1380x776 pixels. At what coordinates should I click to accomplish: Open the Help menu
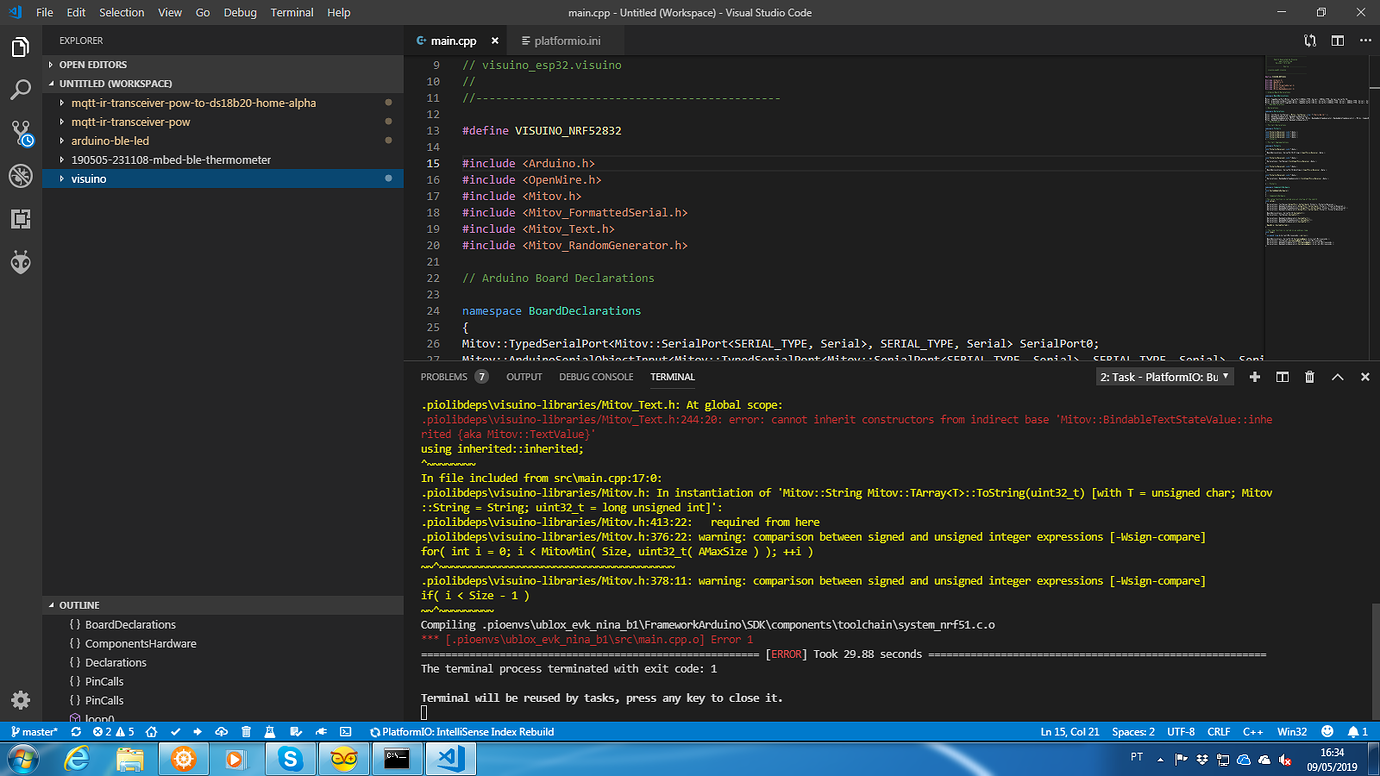(339, 12)
